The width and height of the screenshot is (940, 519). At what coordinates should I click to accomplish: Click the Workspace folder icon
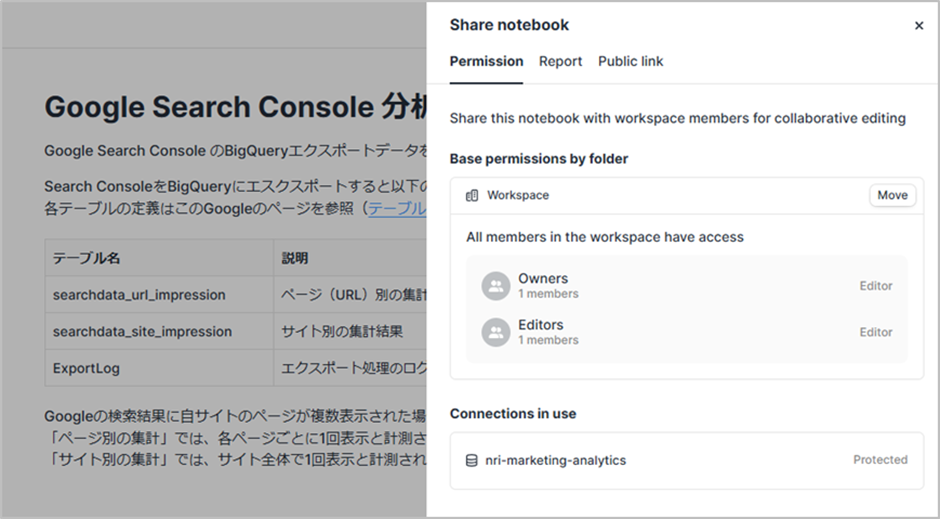point(472,196)
